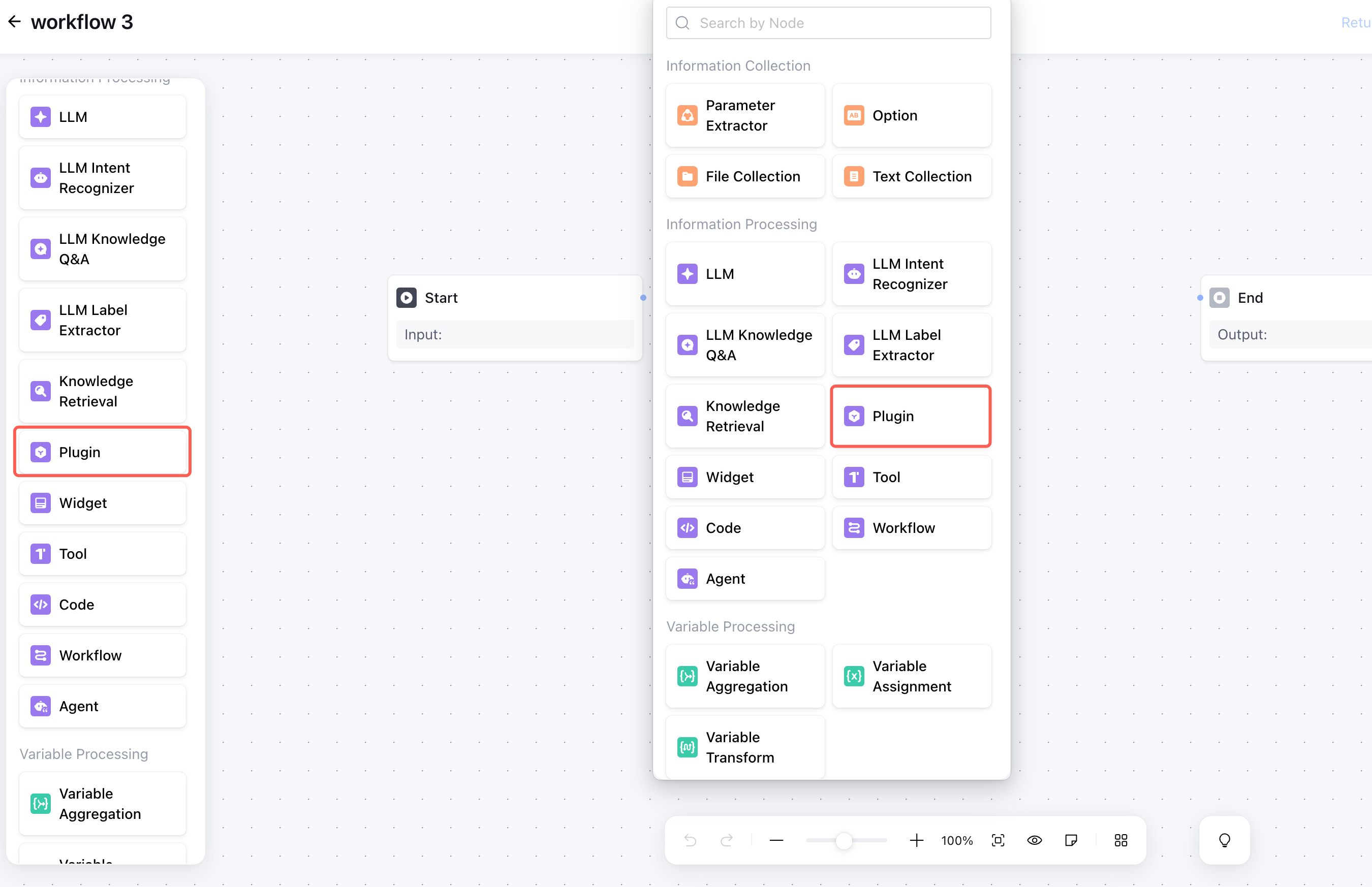Add Variable Assignment node from popup
This screenshot has width=1372, height=887.
coord(911,676)
